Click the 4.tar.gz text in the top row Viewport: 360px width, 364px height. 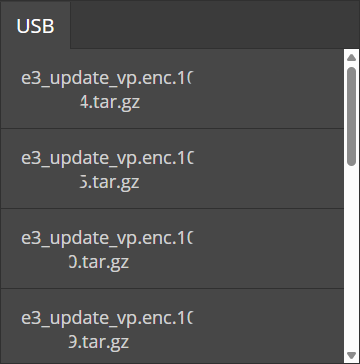pyautogui.click(x=110, y=103)
